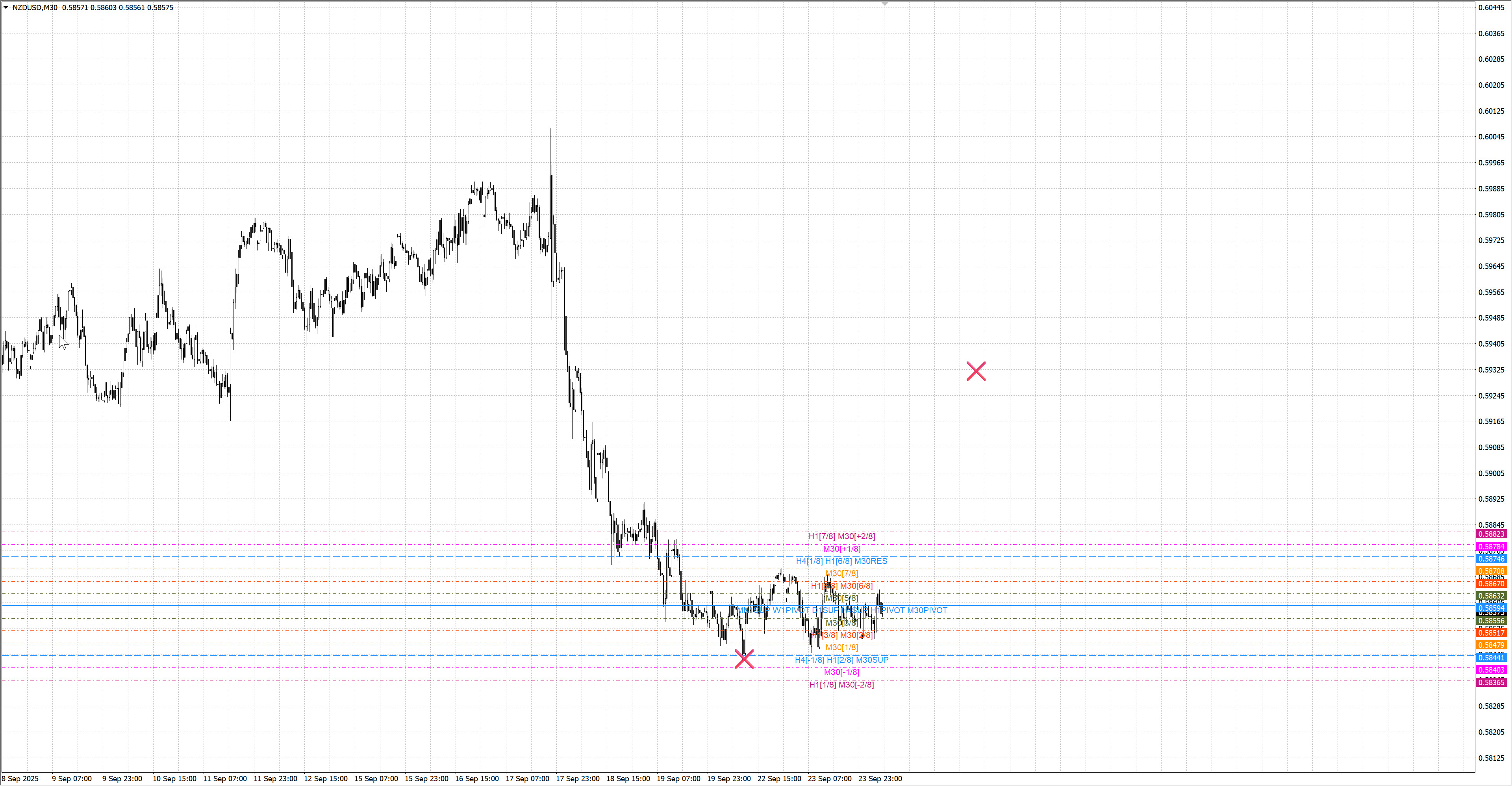1512x786 pixels.
Task: Click the magenta 0.58365 price tag
Action: point(1491,682)
